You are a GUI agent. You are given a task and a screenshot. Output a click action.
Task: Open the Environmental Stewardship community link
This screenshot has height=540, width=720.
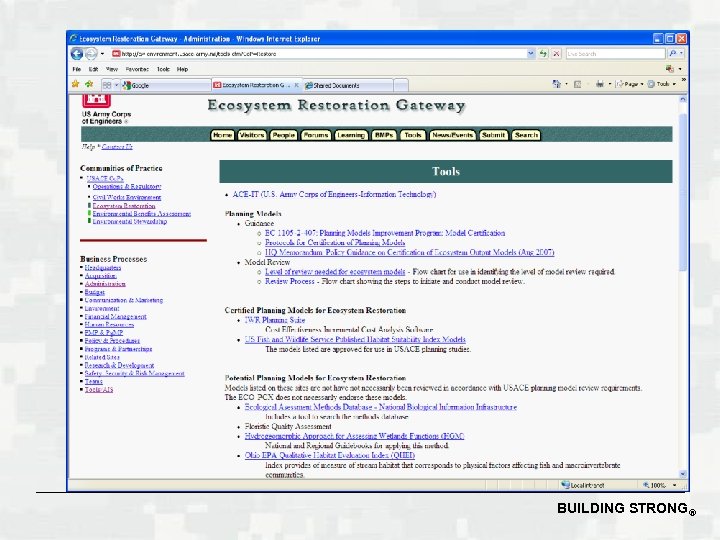click(x=129, y=221)
